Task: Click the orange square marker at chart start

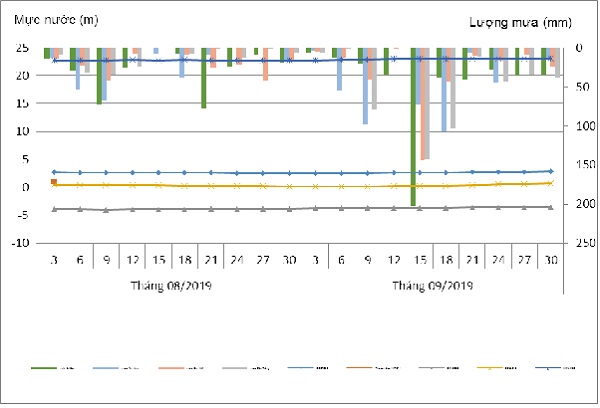Action: point(53,182)
